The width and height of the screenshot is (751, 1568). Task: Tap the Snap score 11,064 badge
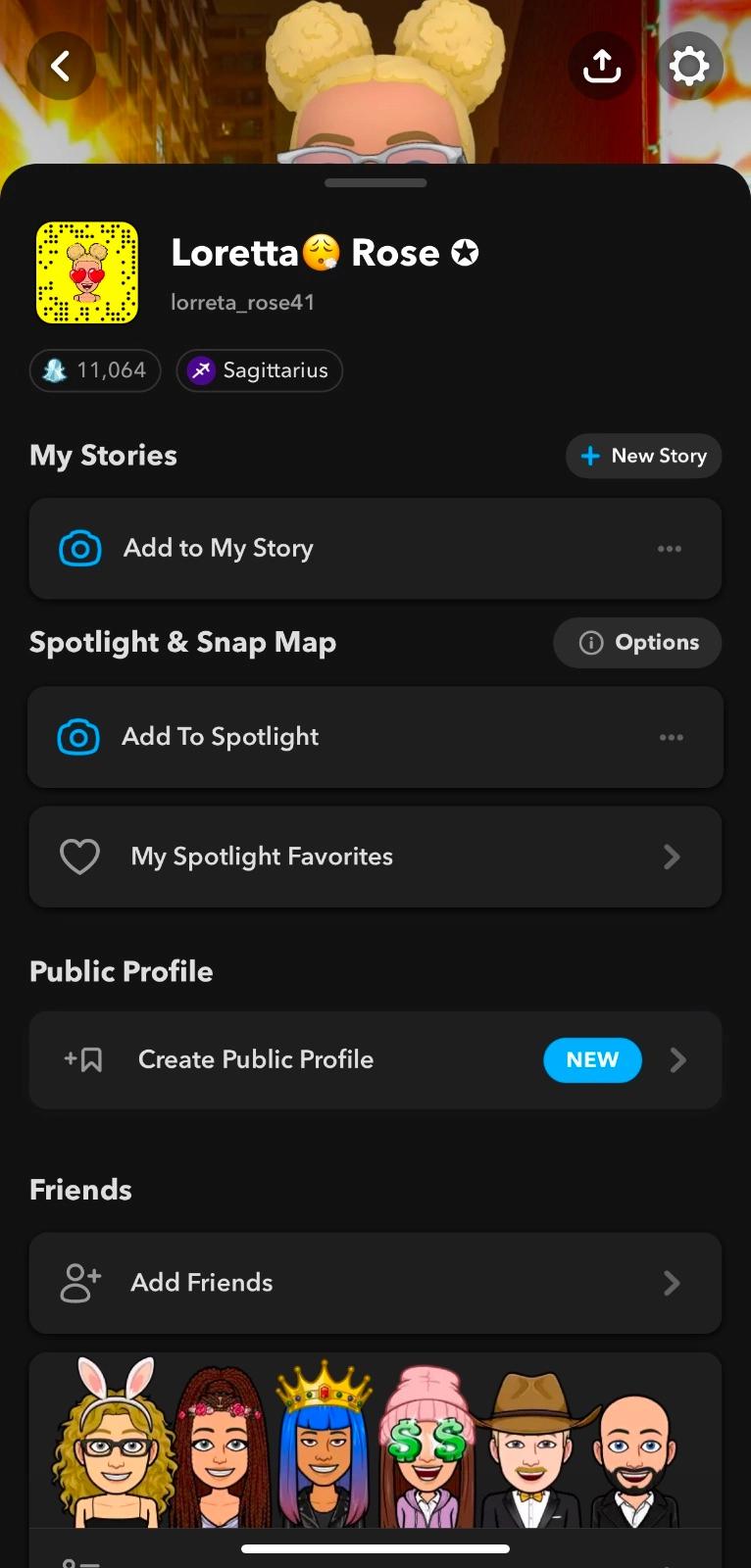pos(95,370)
